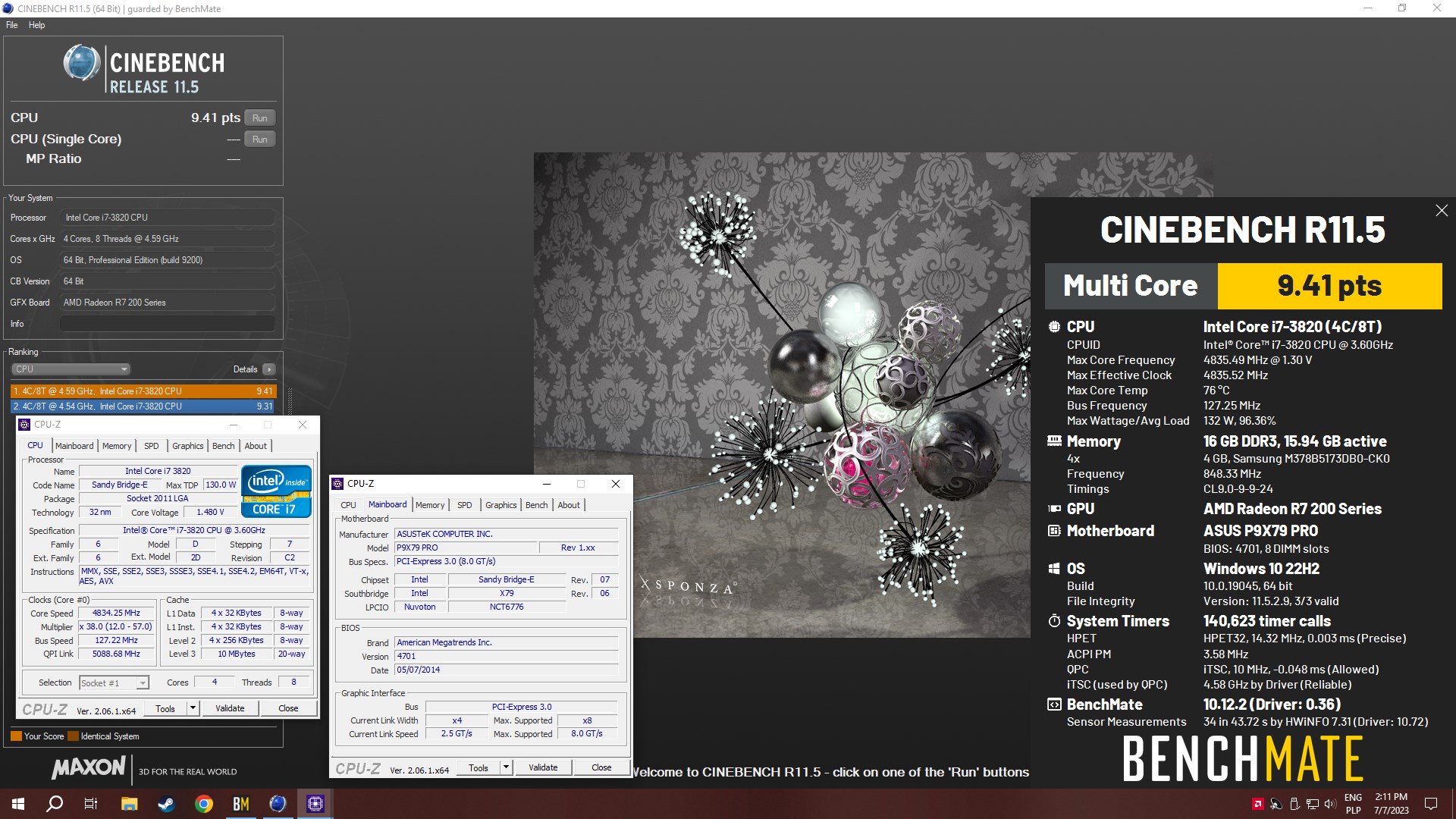
Task: Open the Help menu in Cinebench
Action: point(36,25)
